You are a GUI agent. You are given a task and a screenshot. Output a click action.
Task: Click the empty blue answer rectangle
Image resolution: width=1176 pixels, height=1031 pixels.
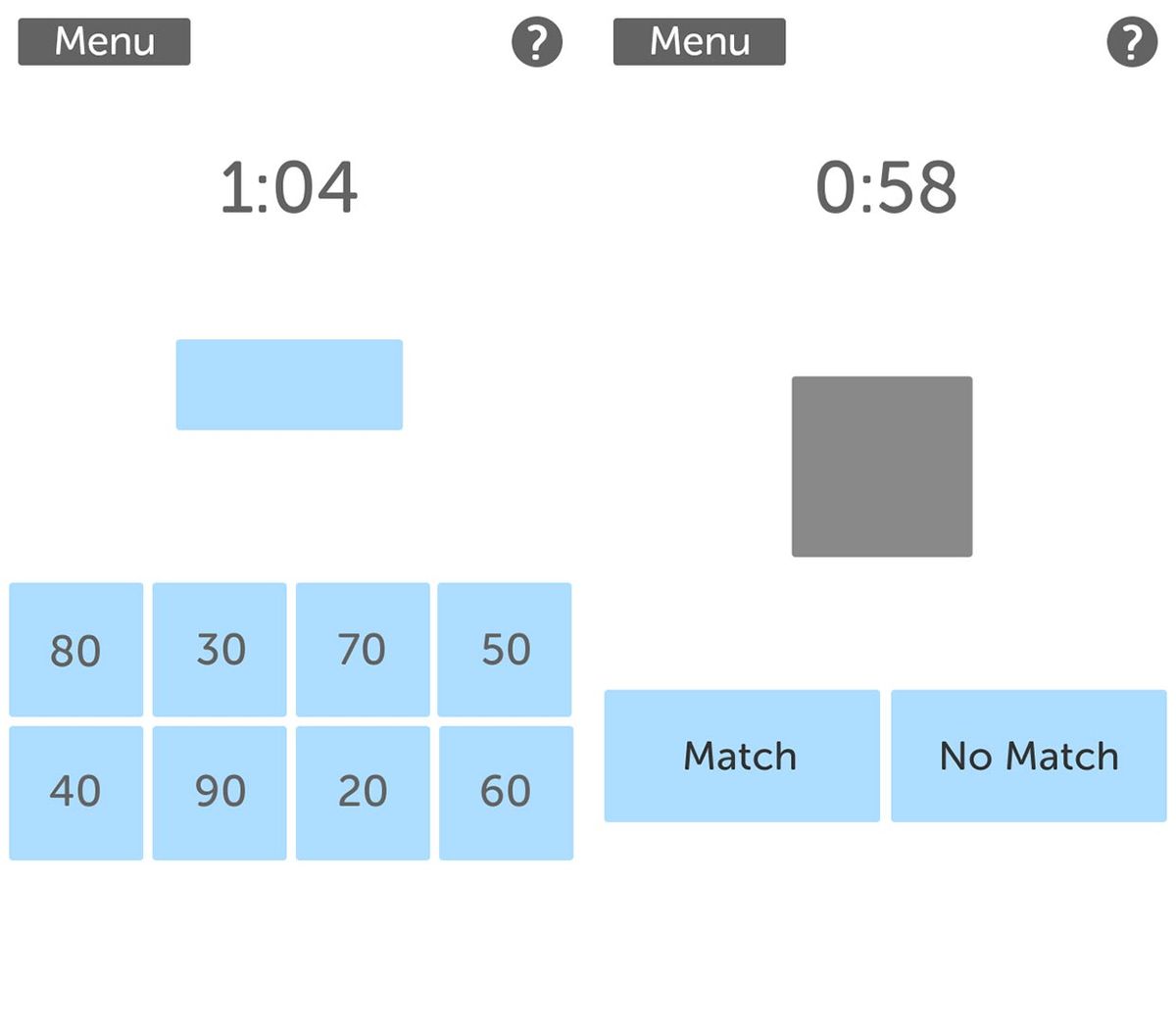(x=289, y=384)
